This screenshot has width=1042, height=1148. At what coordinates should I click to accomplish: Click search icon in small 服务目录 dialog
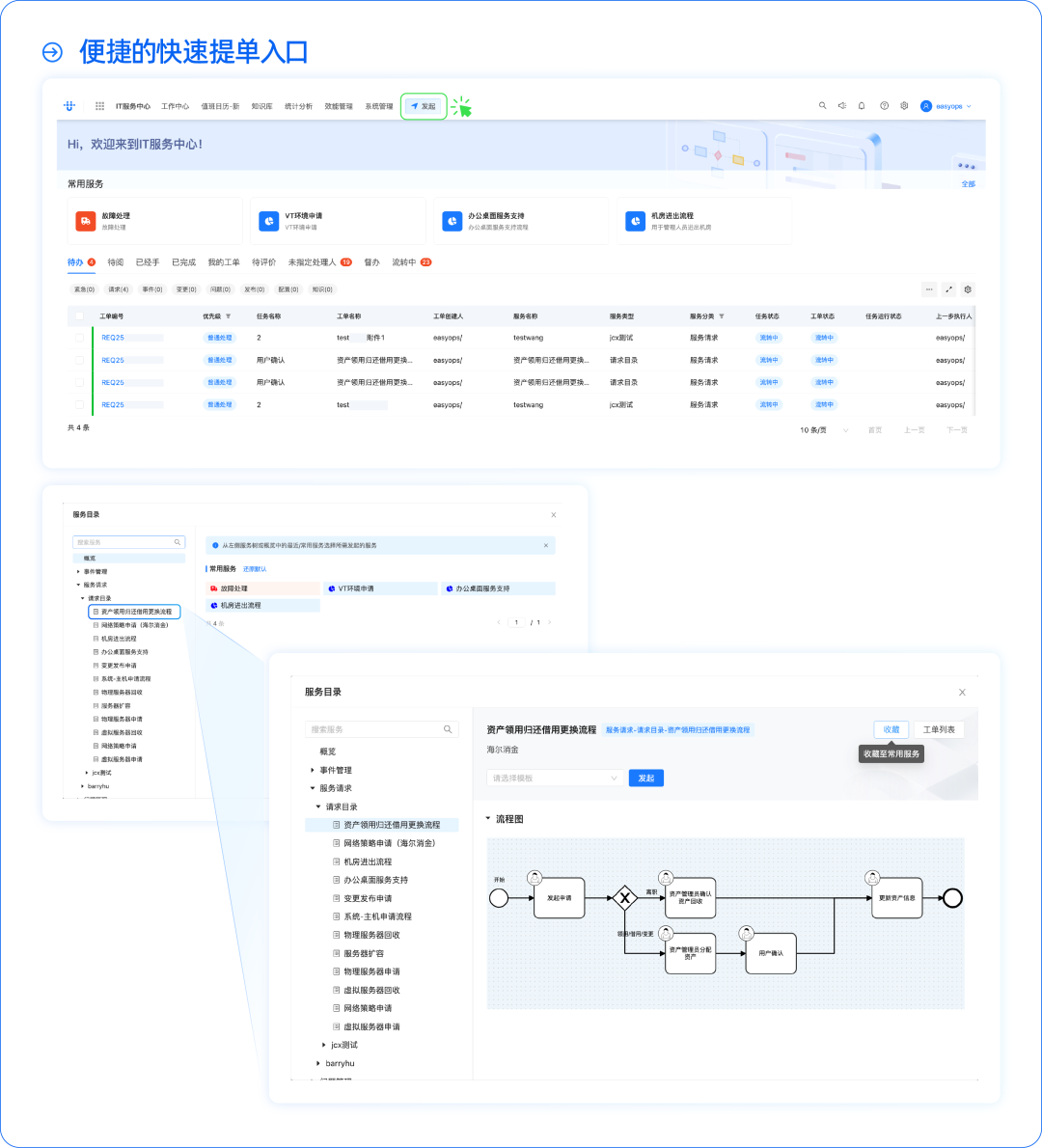click(178, 542)
